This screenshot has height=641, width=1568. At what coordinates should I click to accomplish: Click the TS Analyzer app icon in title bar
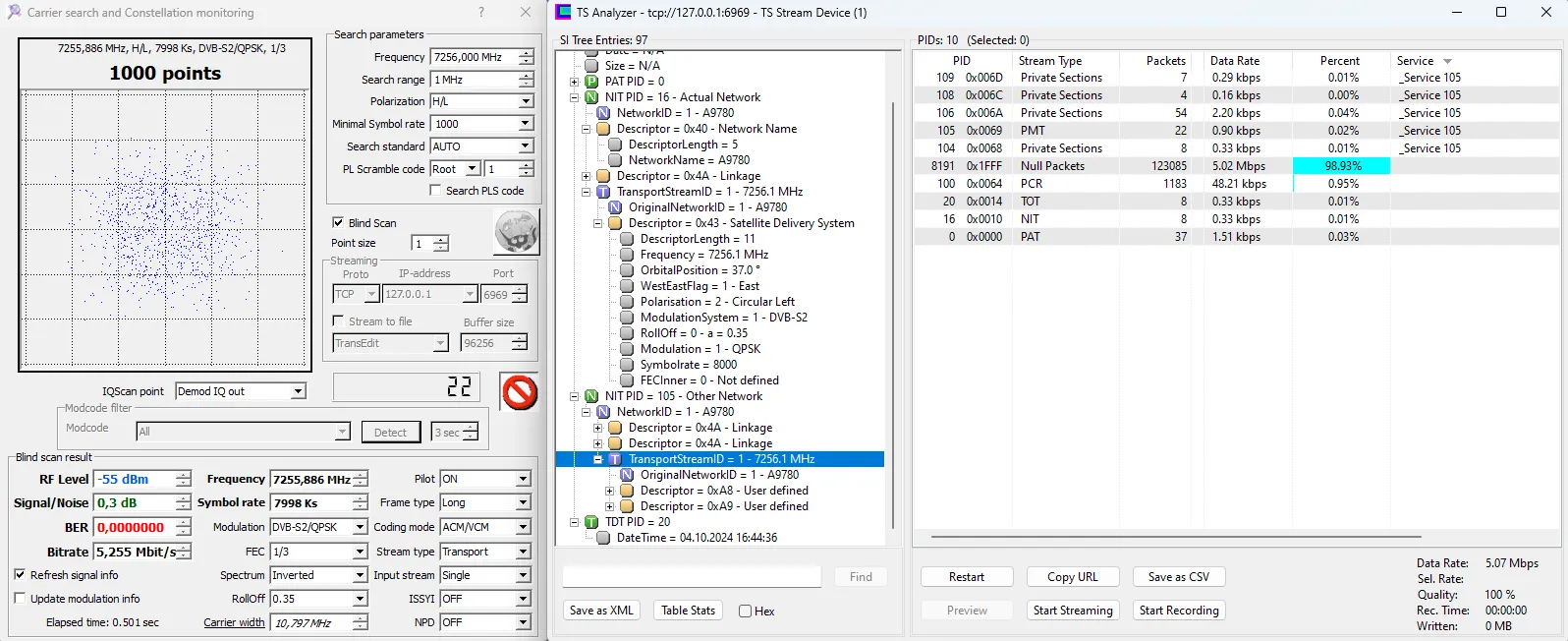click(x=563, y=13)
